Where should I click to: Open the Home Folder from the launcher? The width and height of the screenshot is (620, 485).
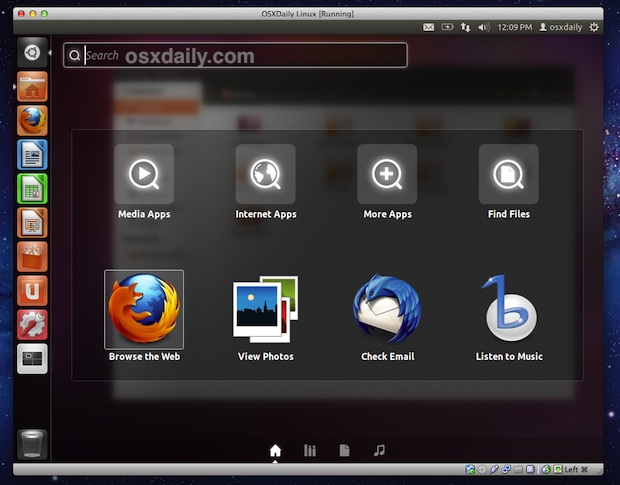32,88
